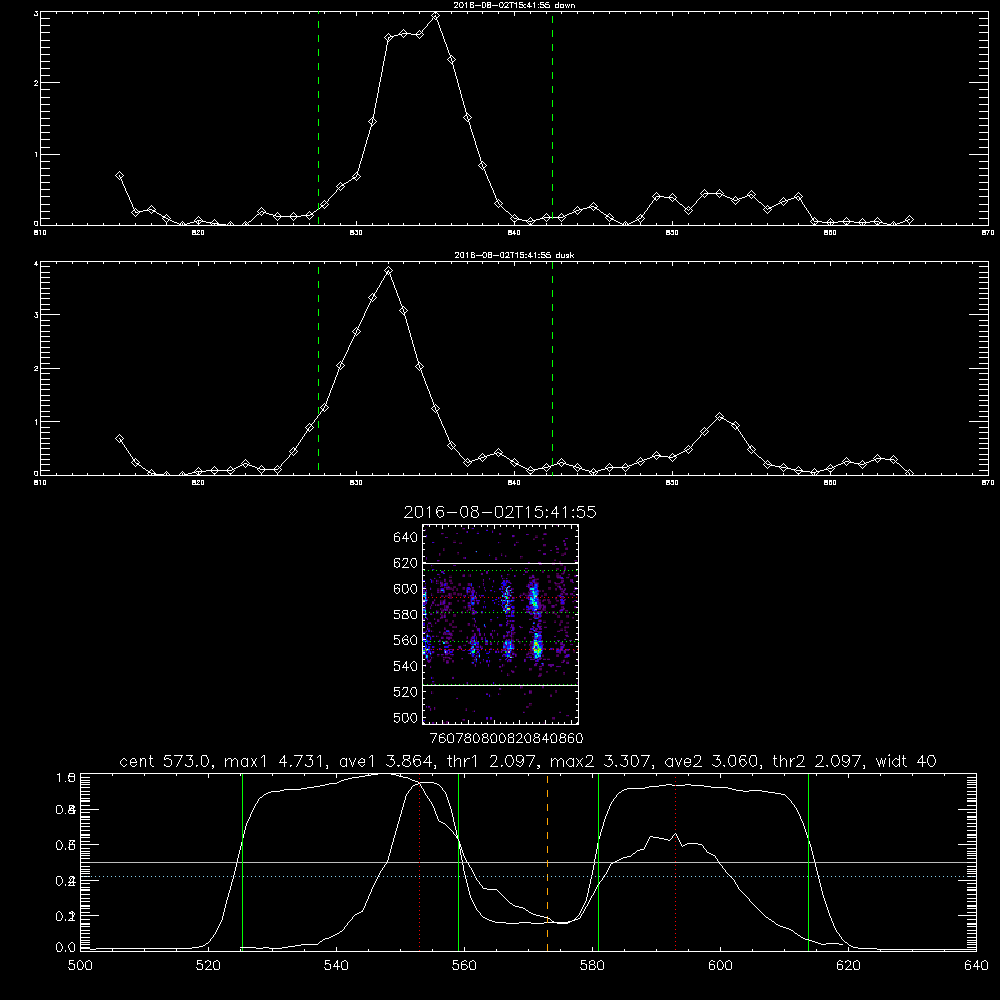
Task: Click the bottom axis label 520
Action: pos(208,966)
